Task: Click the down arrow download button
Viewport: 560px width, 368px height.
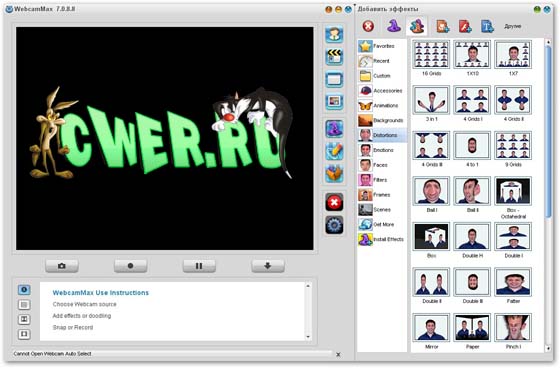Action: (268, 266)
